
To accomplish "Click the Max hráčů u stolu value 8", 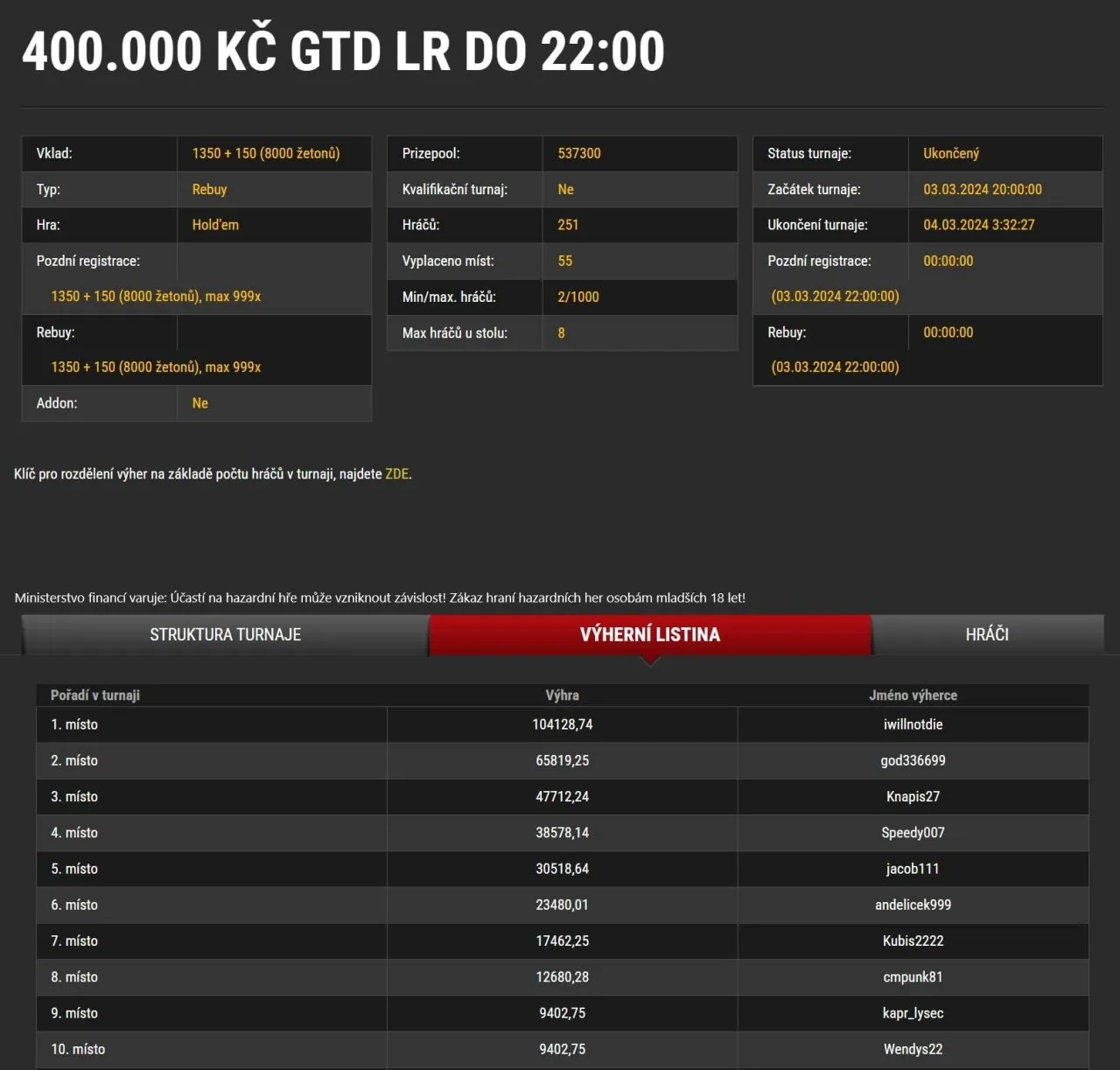I will click(561, 332).
